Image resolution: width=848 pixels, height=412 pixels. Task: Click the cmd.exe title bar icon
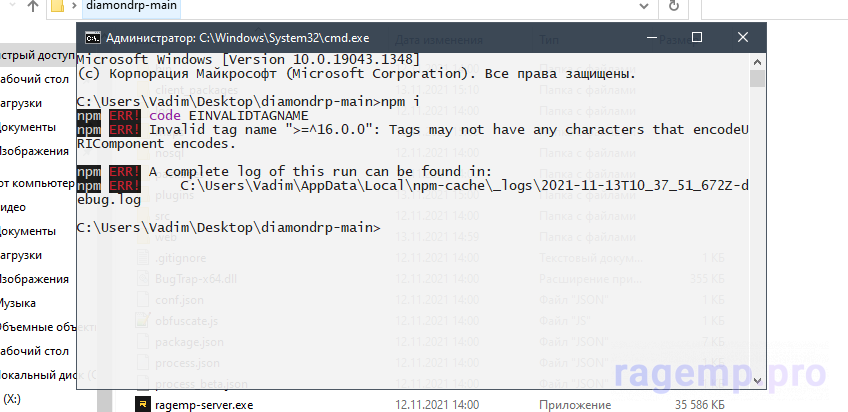pyautogui.click(x=93, y=38)
